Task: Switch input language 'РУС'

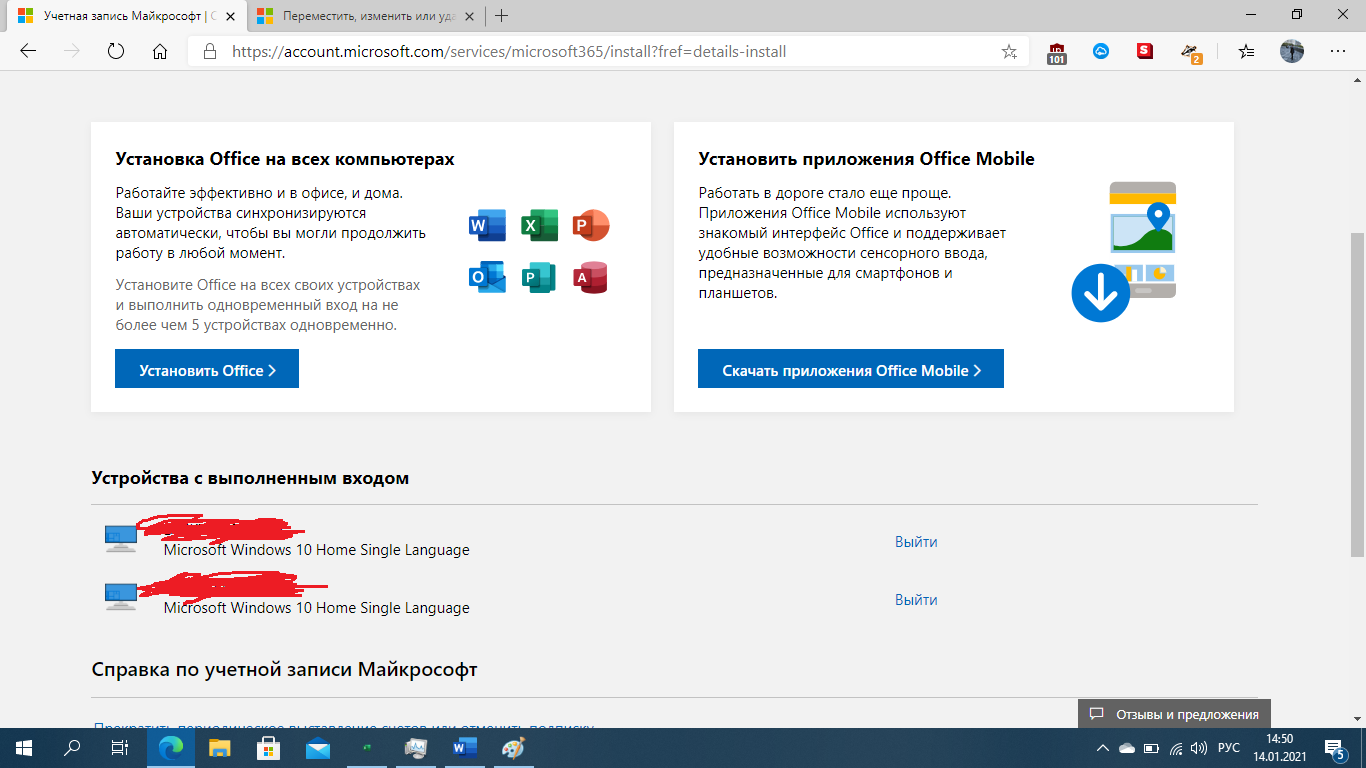Action: click(x=1230, y=748)
